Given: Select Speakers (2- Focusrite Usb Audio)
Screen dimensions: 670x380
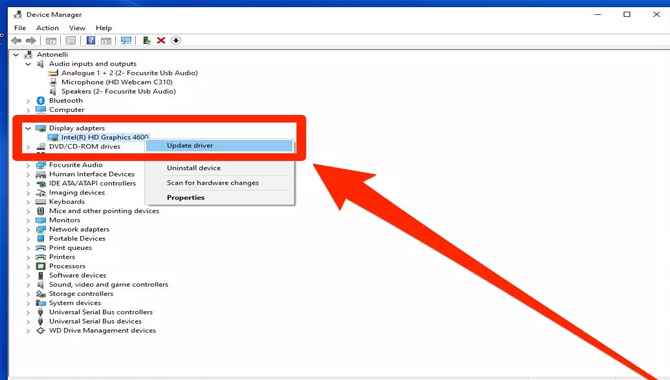Looking at the screenshot, I should (118, 91).
